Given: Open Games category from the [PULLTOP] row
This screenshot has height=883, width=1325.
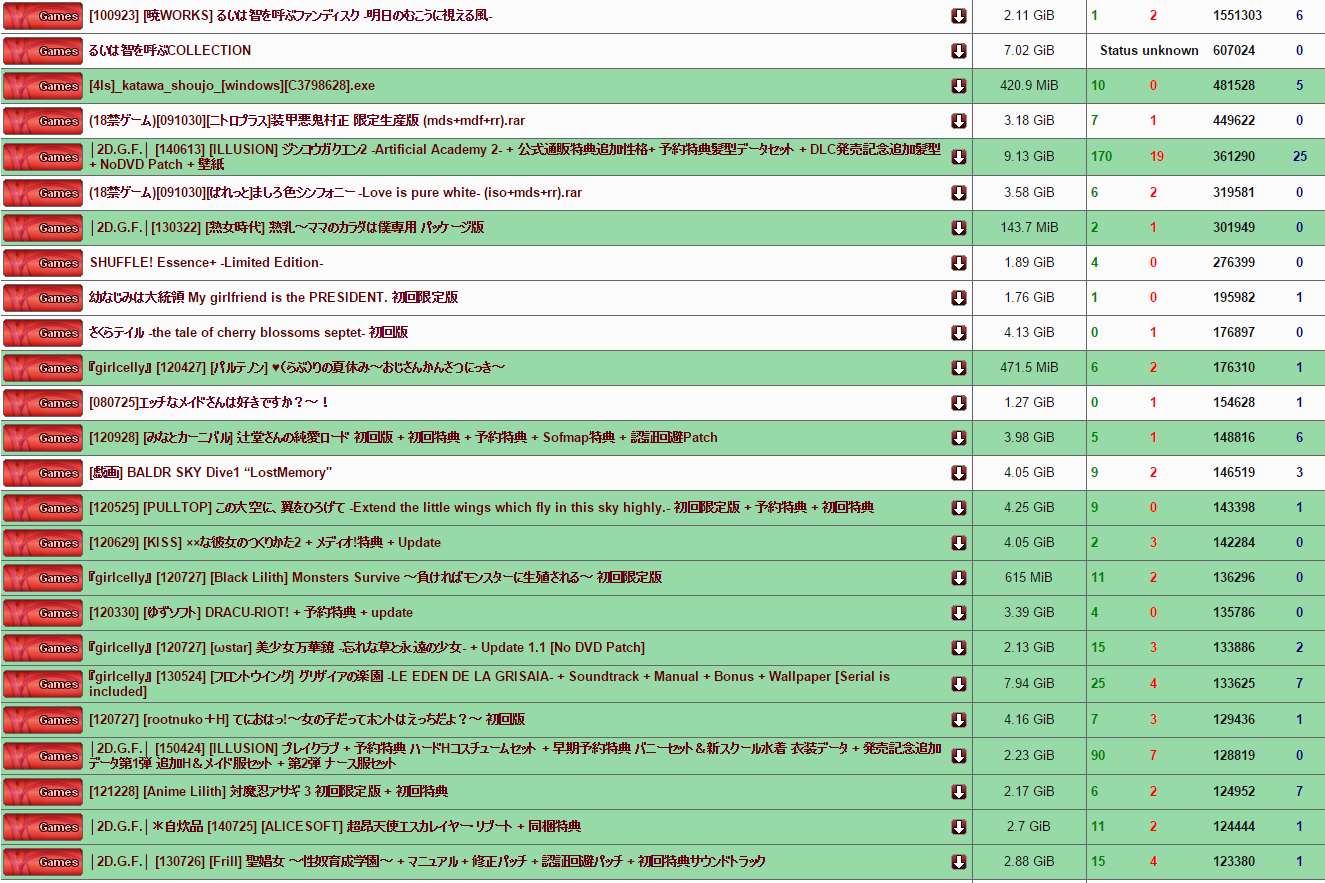Looking at the screenshot, I should pos(43,508).
